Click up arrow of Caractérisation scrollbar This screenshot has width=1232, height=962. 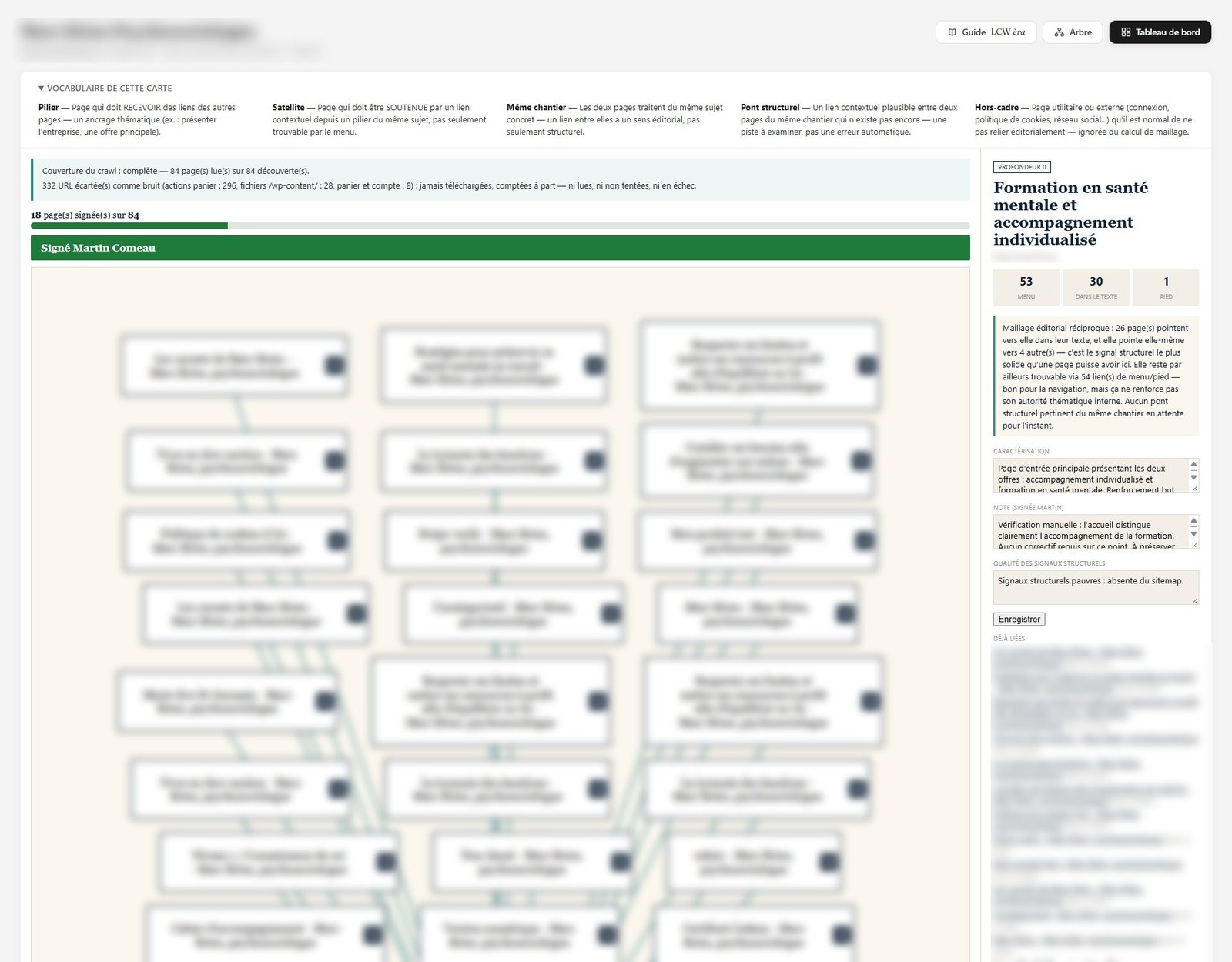tap(1193, 464)
